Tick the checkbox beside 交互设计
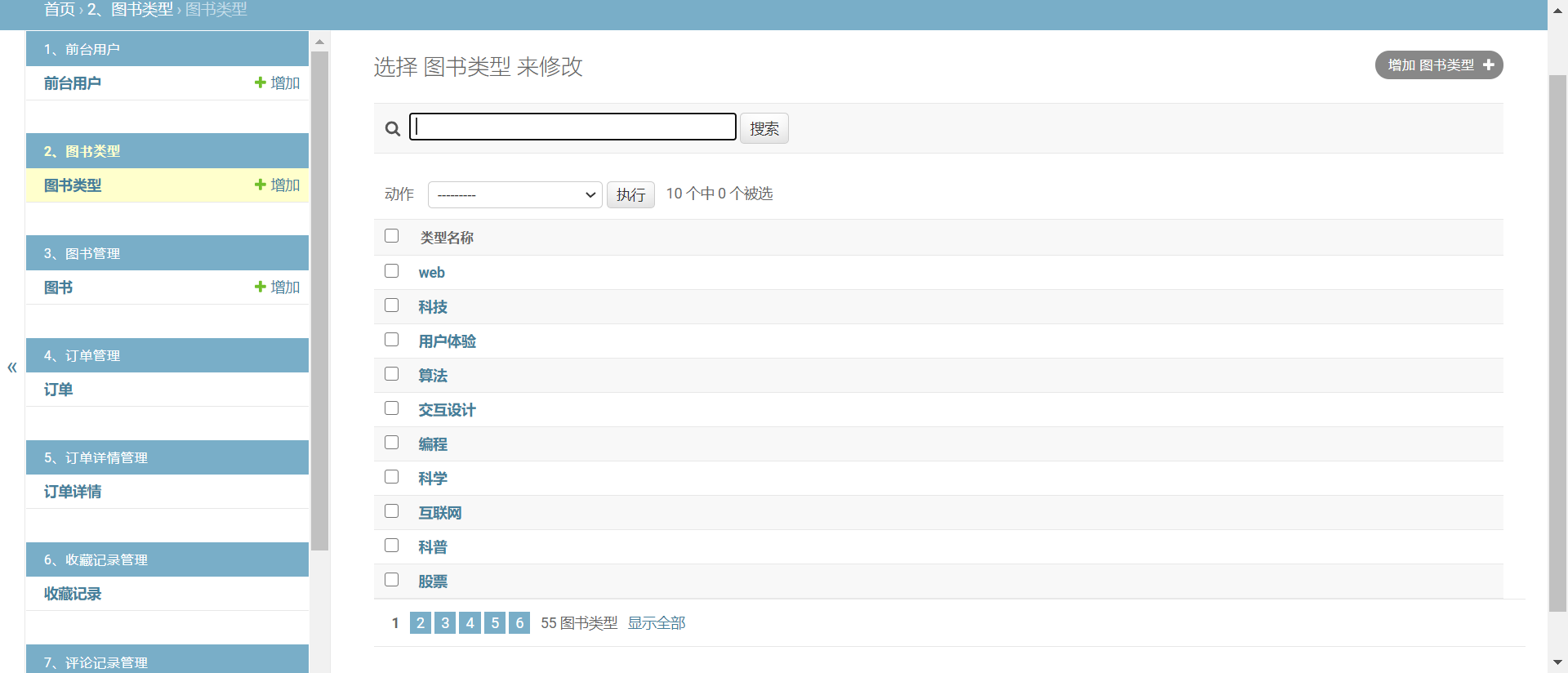Screen dimensions: 1568x673 [392, 408]
